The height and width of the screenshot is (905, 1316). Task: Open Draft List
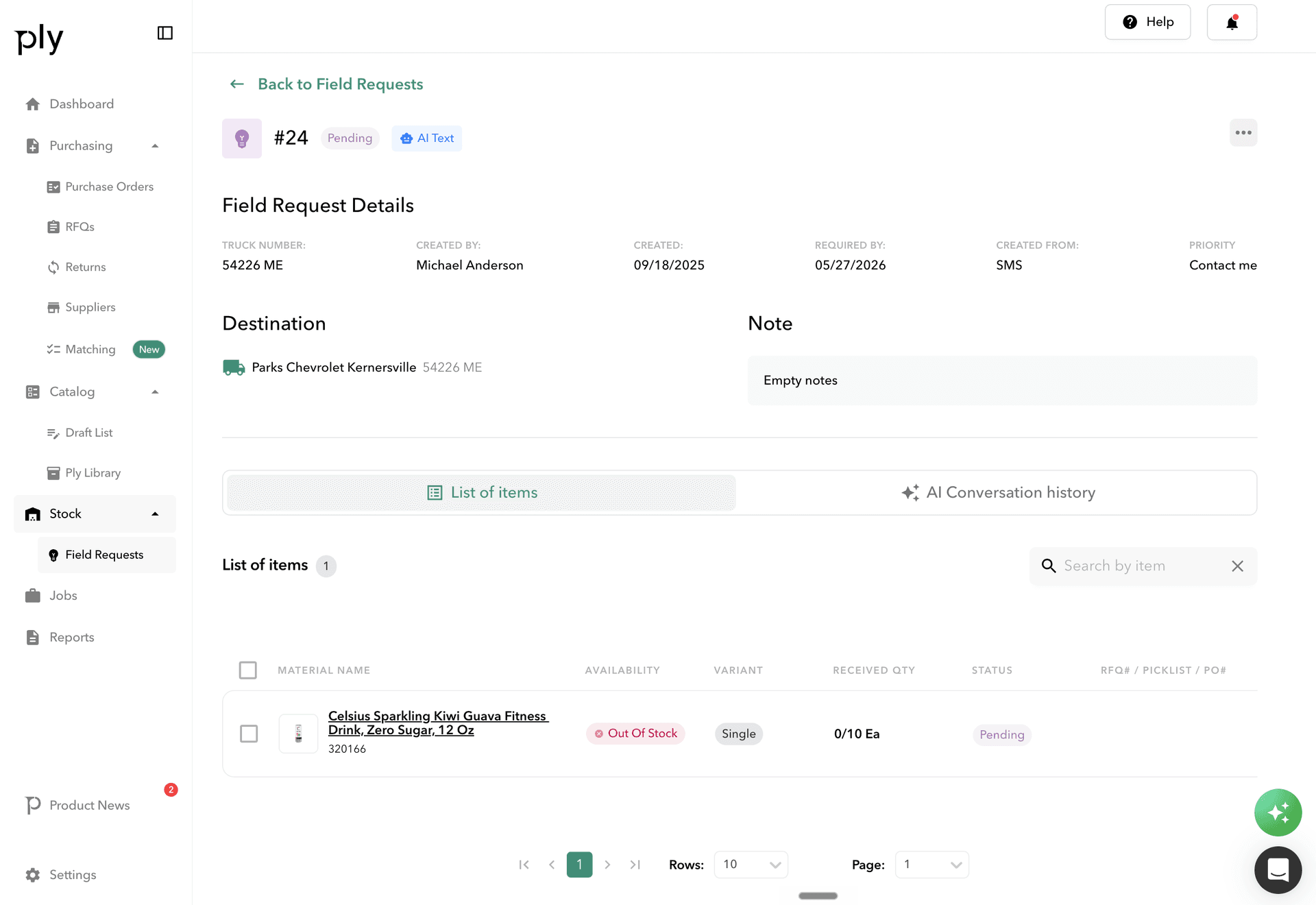[80, 433]
